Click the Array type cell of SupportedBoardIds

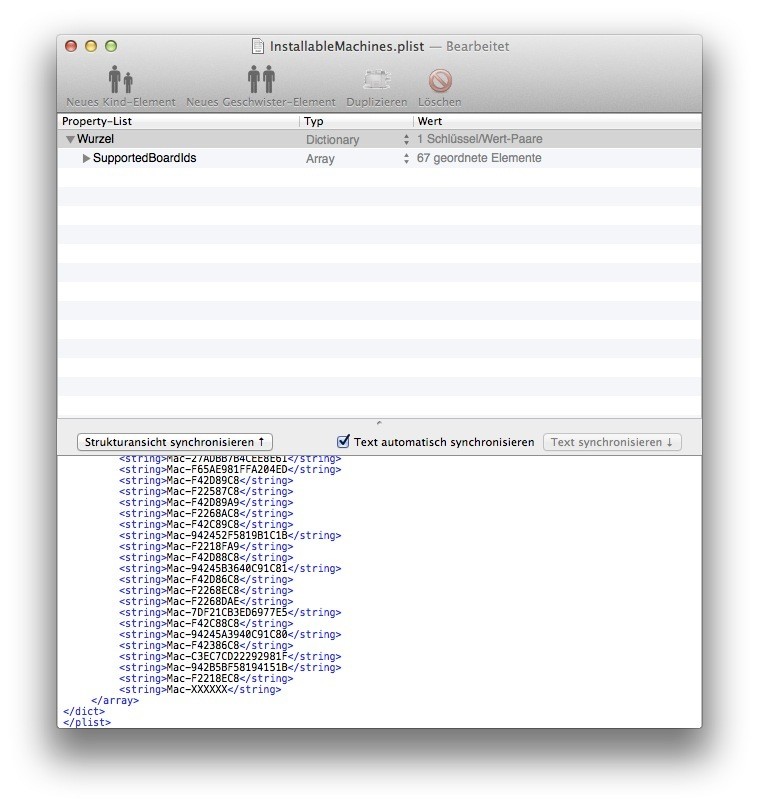tap(320, 159)
